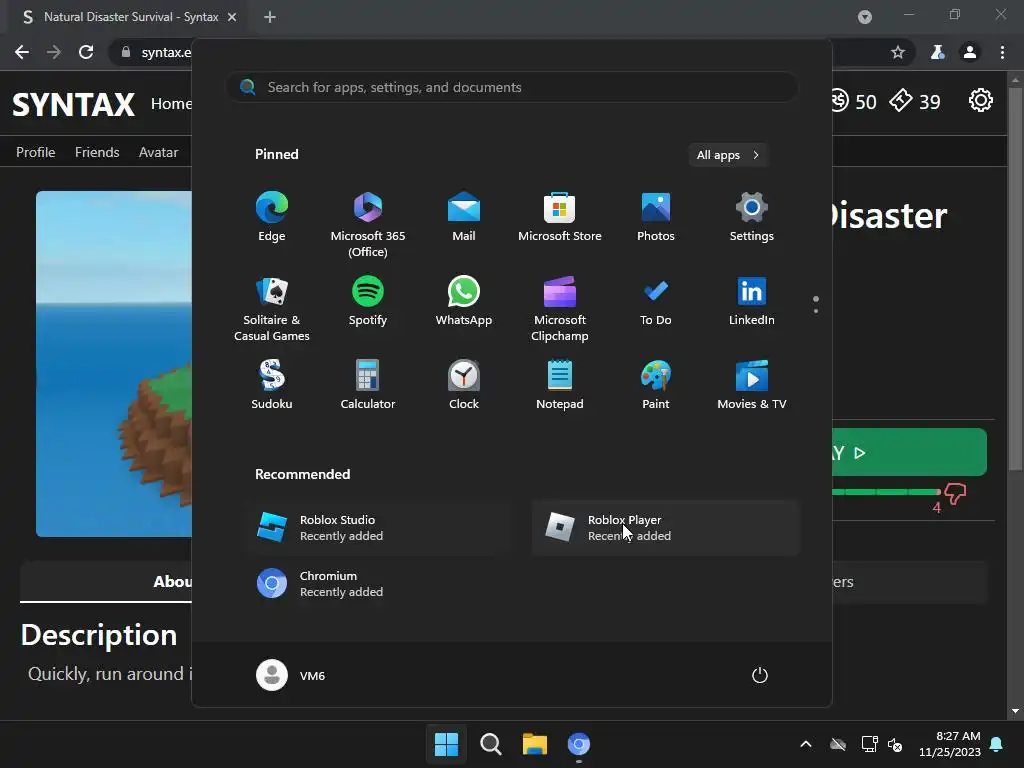Click the green Play button

909,452
